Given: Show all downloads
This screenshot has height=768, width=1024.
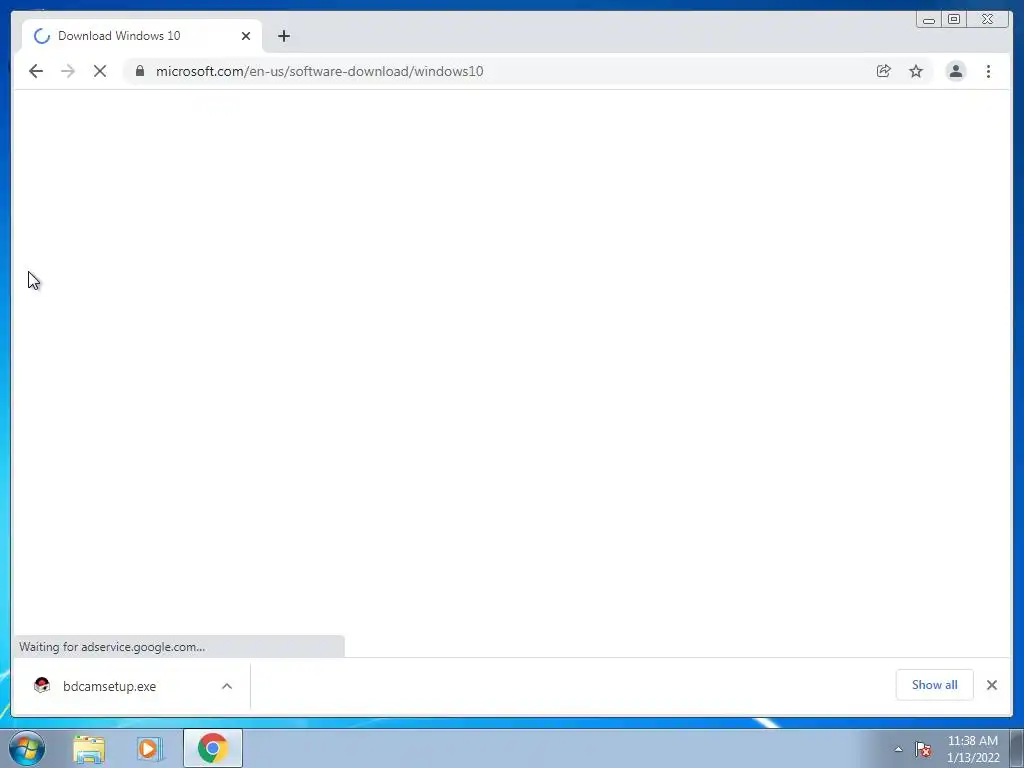Looking at the screenshot, I should (935, 685).
